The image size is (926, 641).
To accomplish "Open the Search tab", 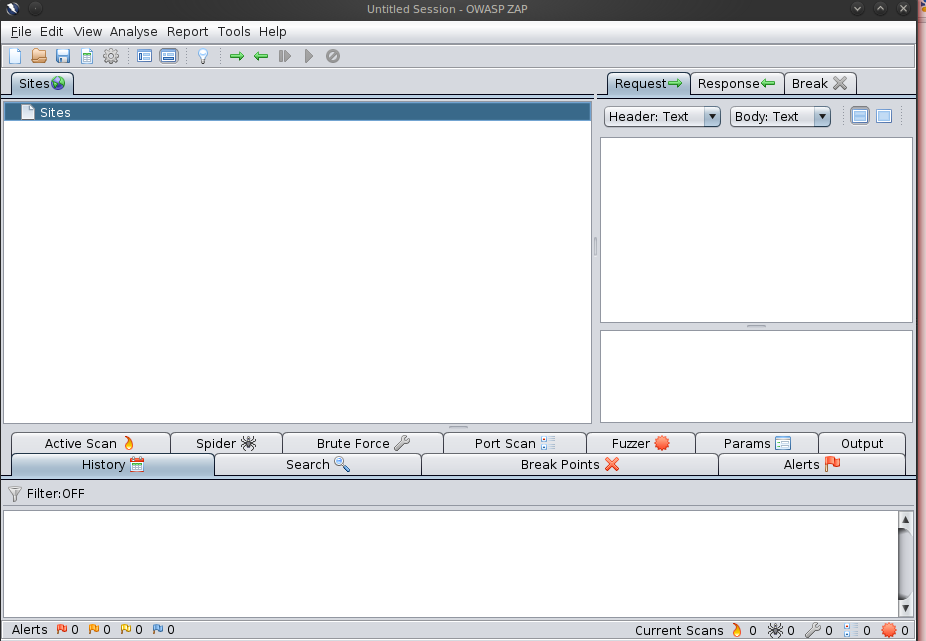I will (x=318, y=464).
